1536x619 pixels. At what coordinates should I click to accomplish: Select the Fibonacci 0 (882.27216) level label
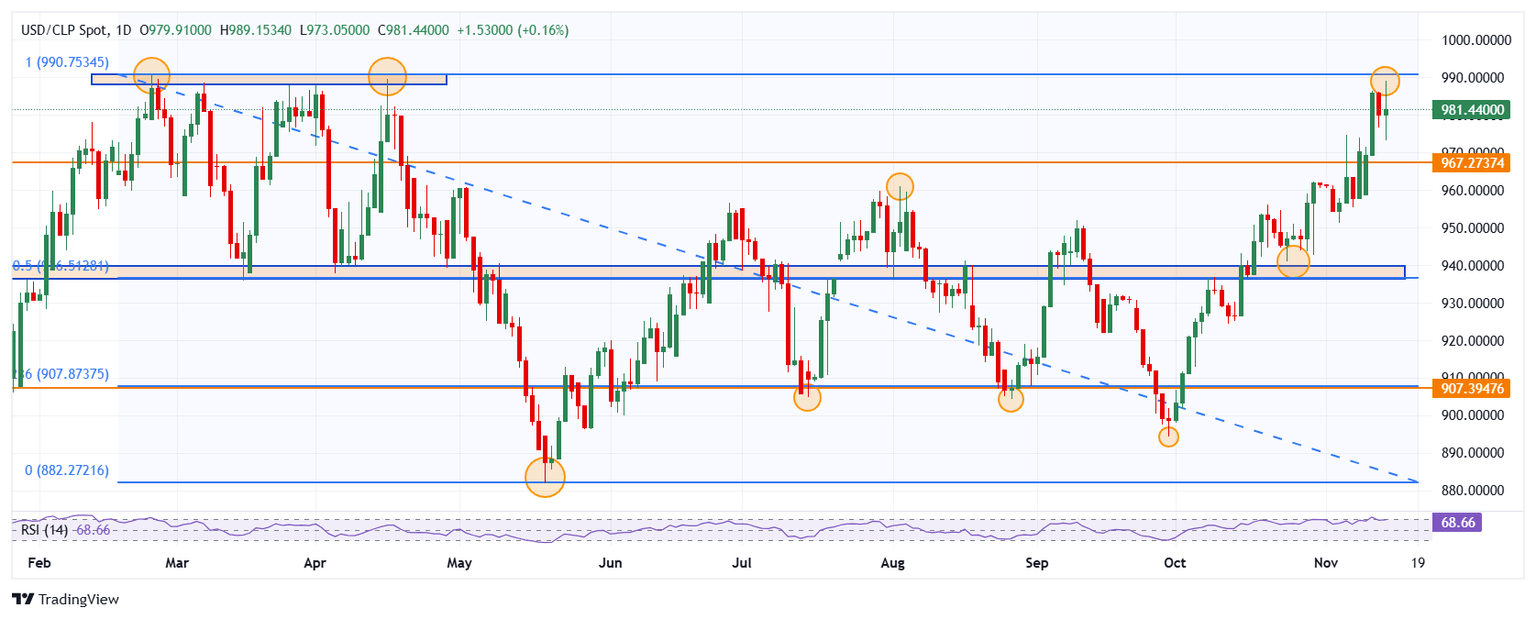click(x=65, y=470)
